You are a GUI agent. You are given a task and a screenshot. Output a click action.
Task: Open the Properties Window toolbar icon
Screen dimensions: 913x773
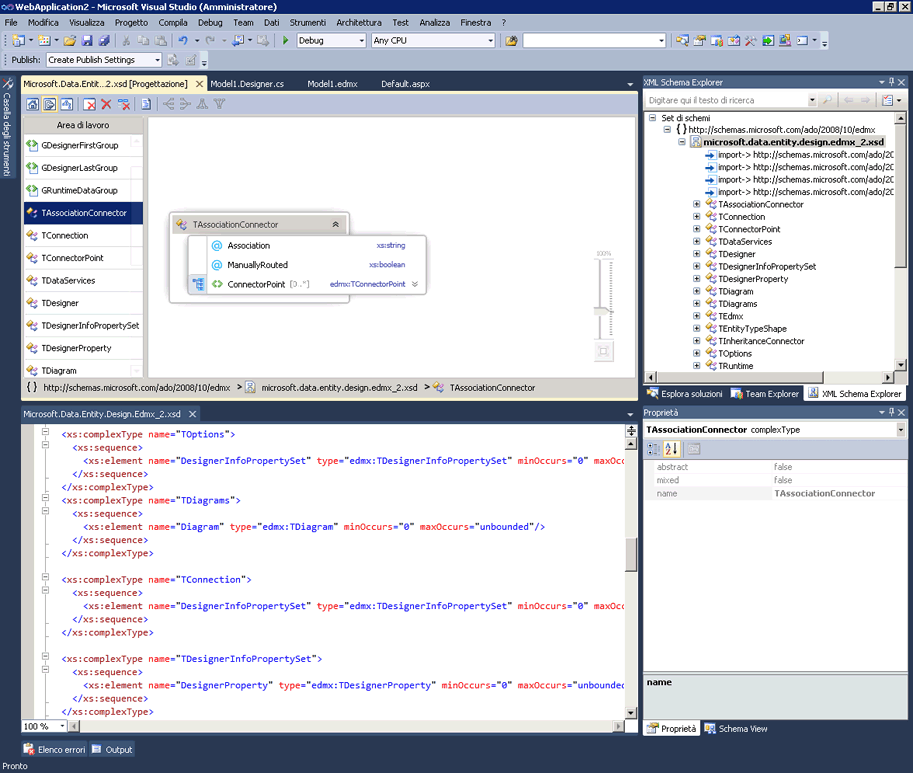pos(699,40)
